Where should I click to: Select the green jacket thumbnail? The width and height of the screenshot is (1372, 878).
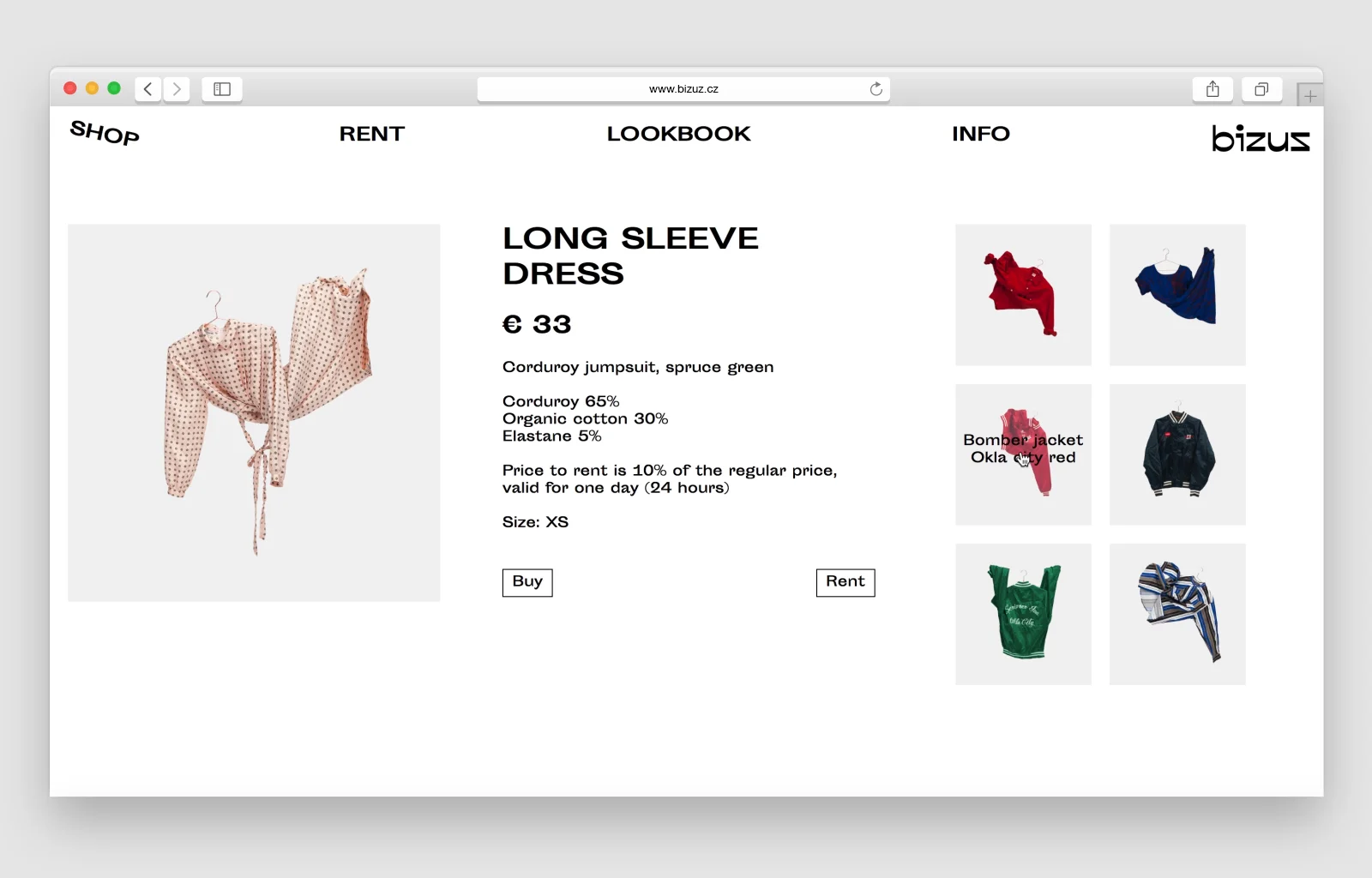coord(1024,614)
